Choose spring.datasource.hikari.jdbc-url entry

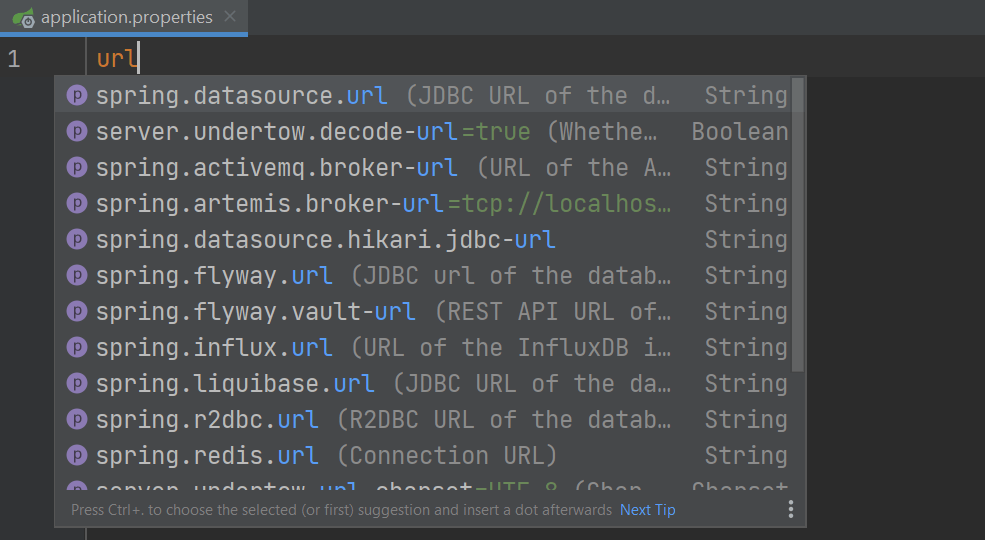[x=324, y=240]
